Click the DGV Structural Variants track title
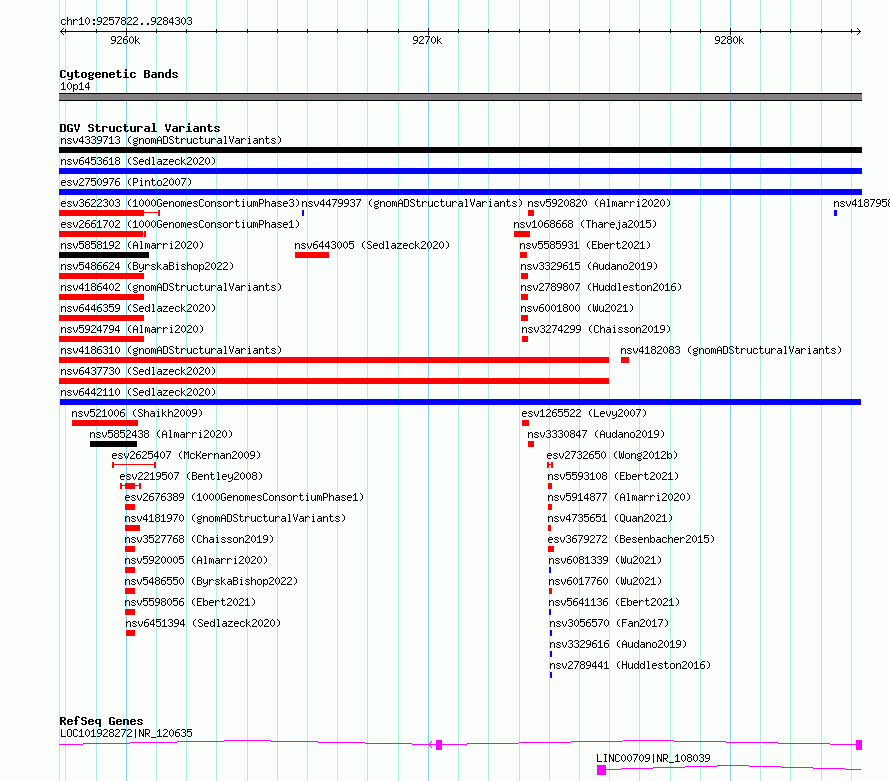This screenshot has width=890, height=781. coord(140,128)
